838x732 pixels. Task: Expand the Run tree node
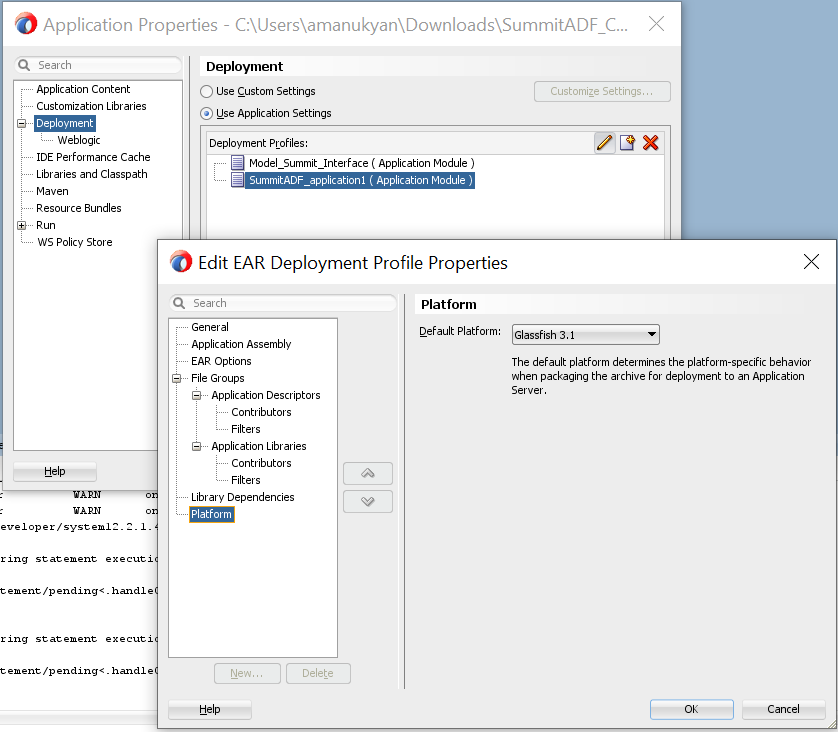(22, 225)
